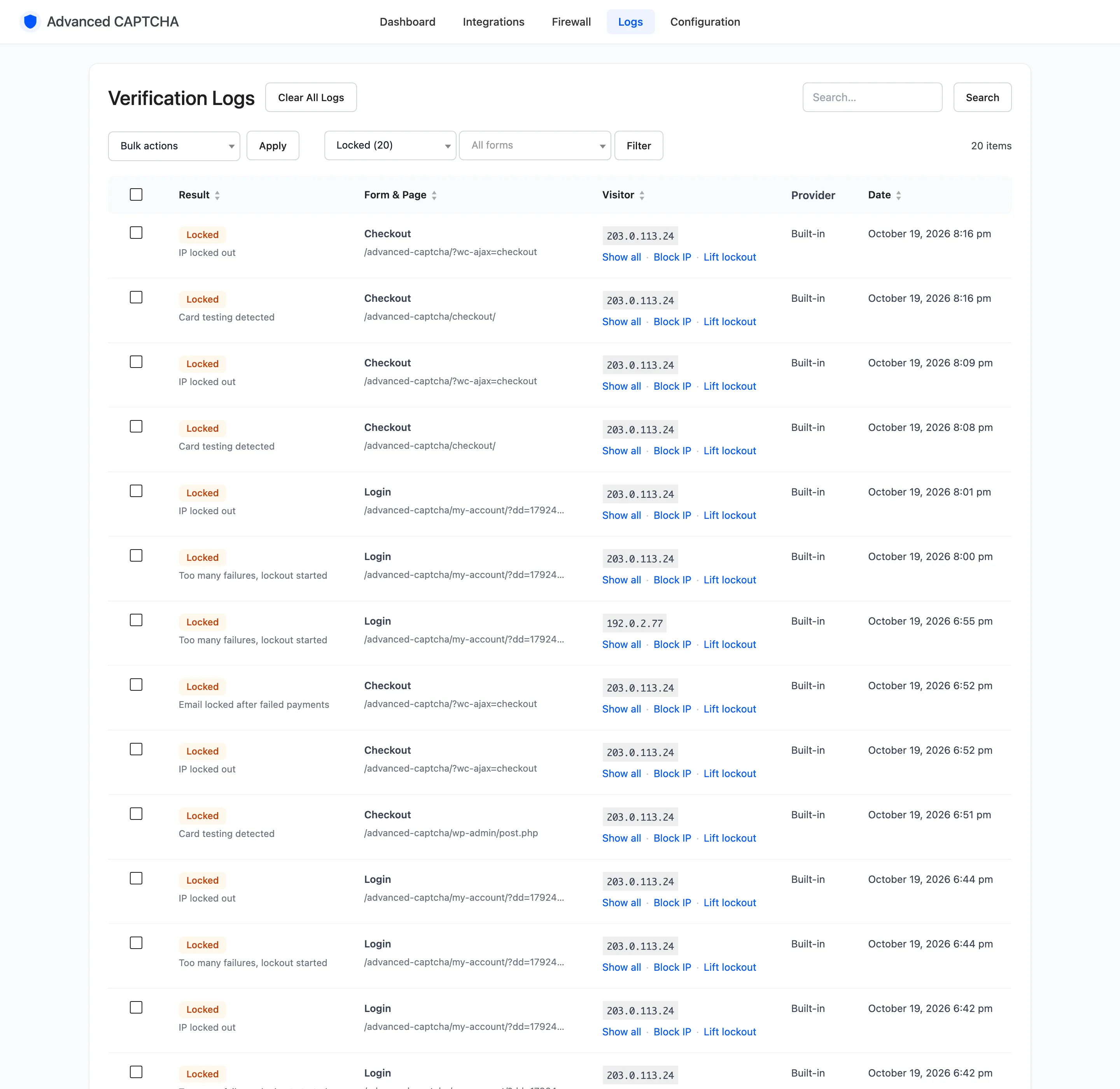Show all for the 8:00 pm Login row
The height and width of the screenshot is (1089, 1120).
pos(621,580)
